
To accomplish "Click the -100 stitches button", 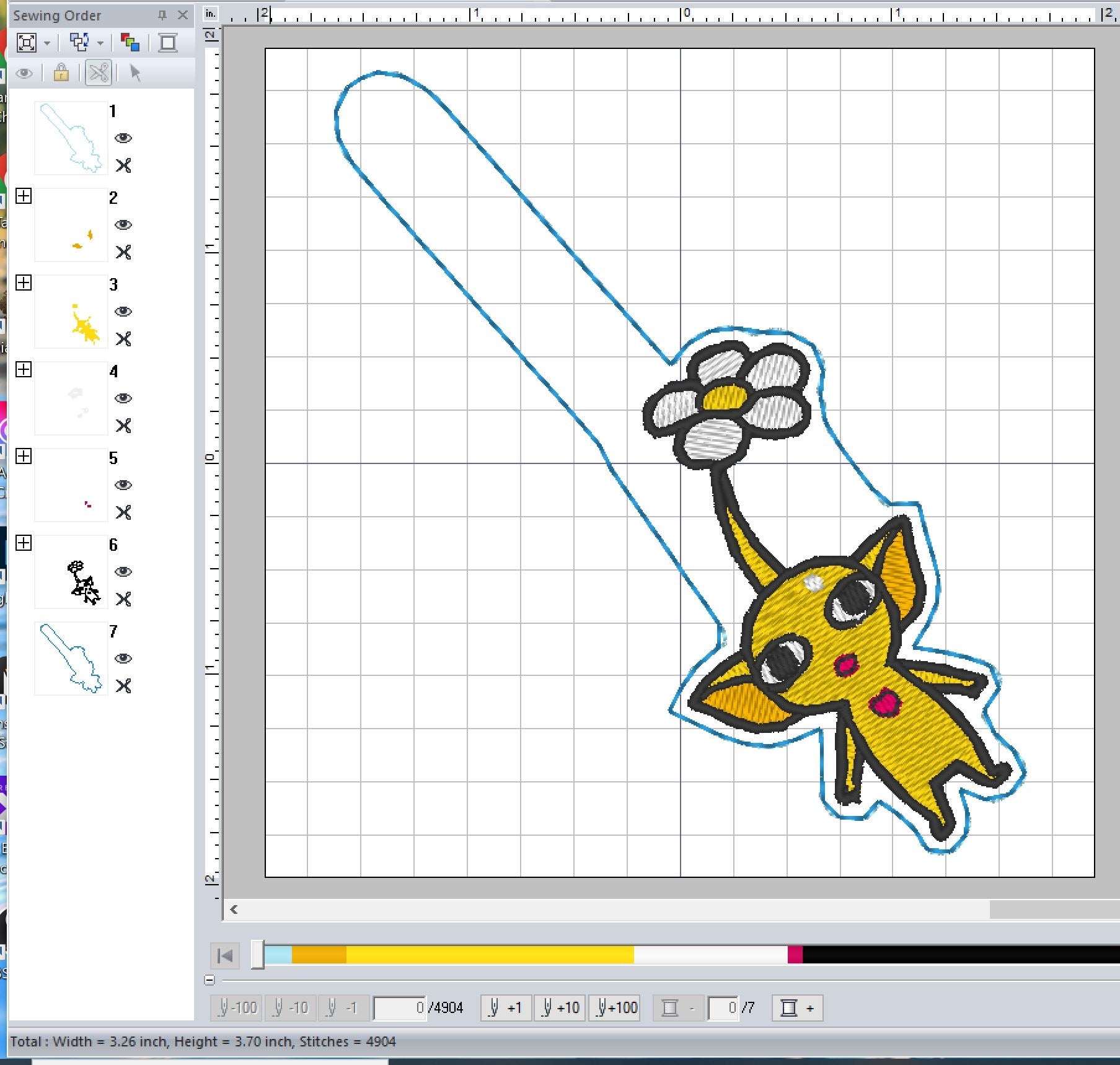I will pyautogui.click(x=236, y=1008).
